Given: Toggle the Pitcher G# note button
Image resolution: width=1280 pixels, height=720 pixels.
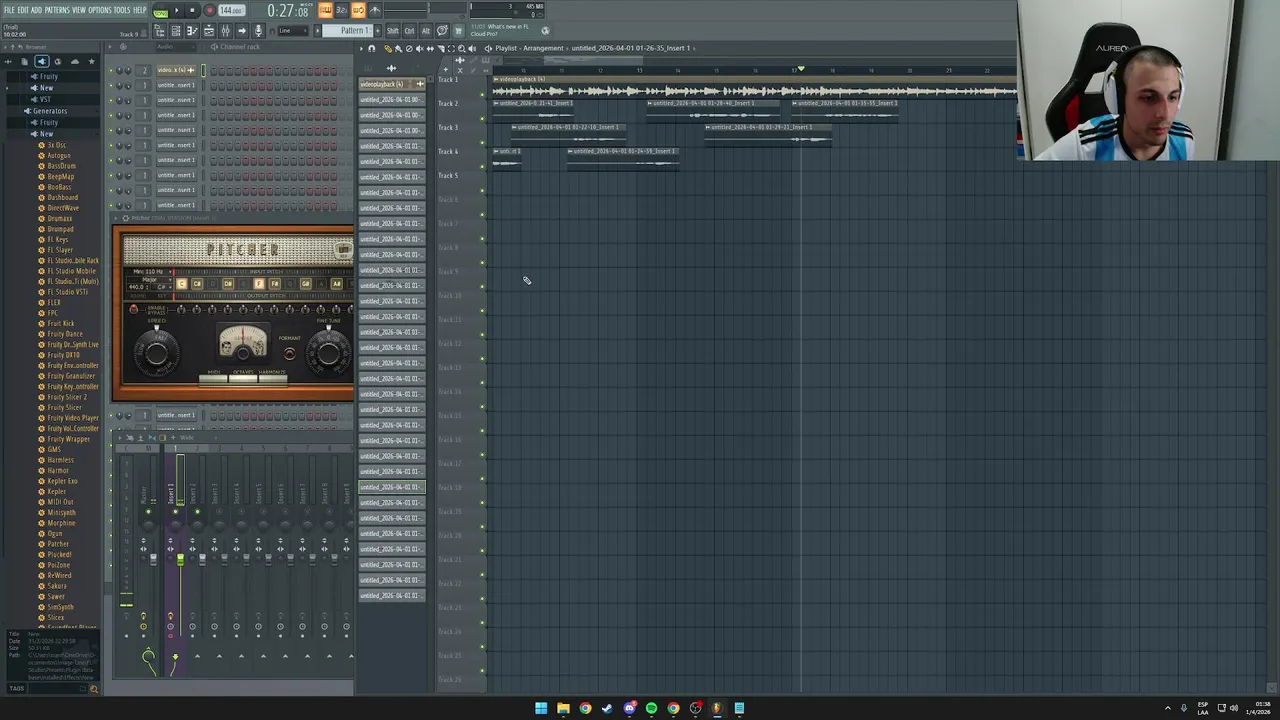Looking at the screenshot, I should pos(306,284).
